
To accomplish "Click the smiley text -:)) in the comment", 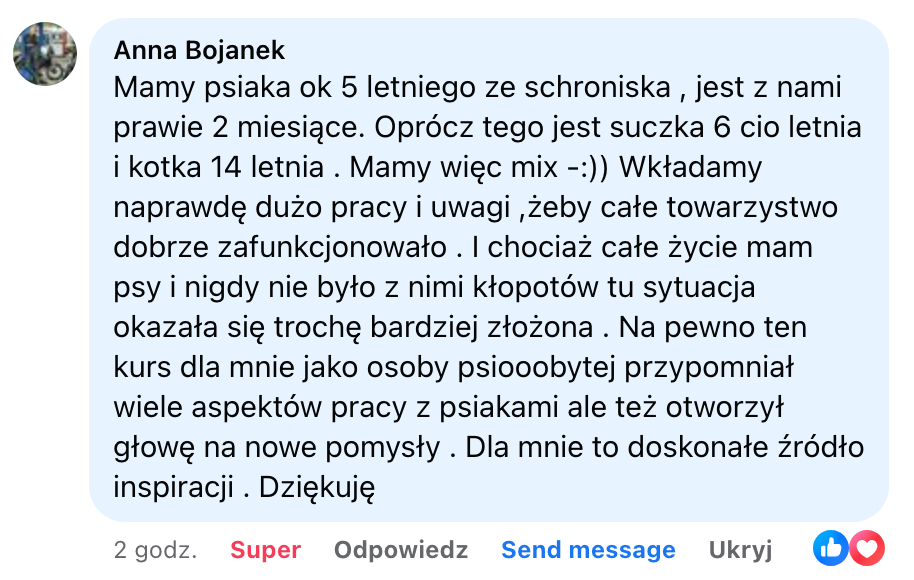I will (x=588, y=168).
